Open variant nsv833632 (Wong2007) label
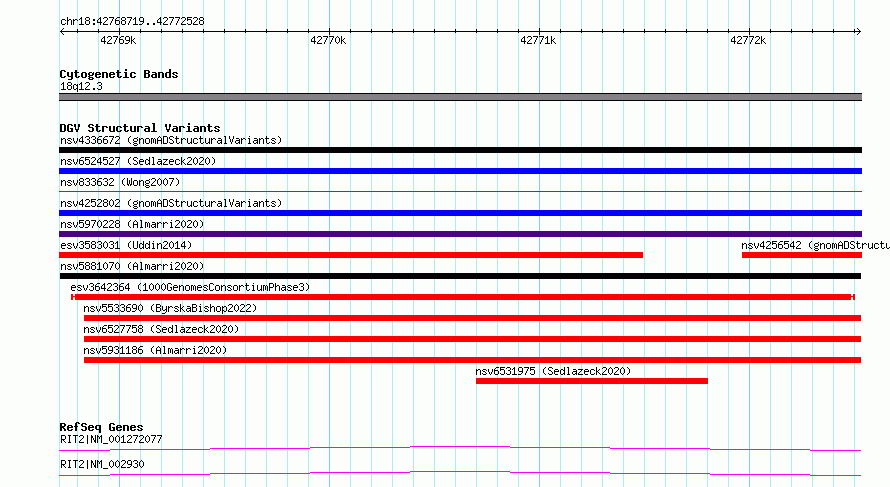Screen dimensions: 890x487 [x=120, y=182]
